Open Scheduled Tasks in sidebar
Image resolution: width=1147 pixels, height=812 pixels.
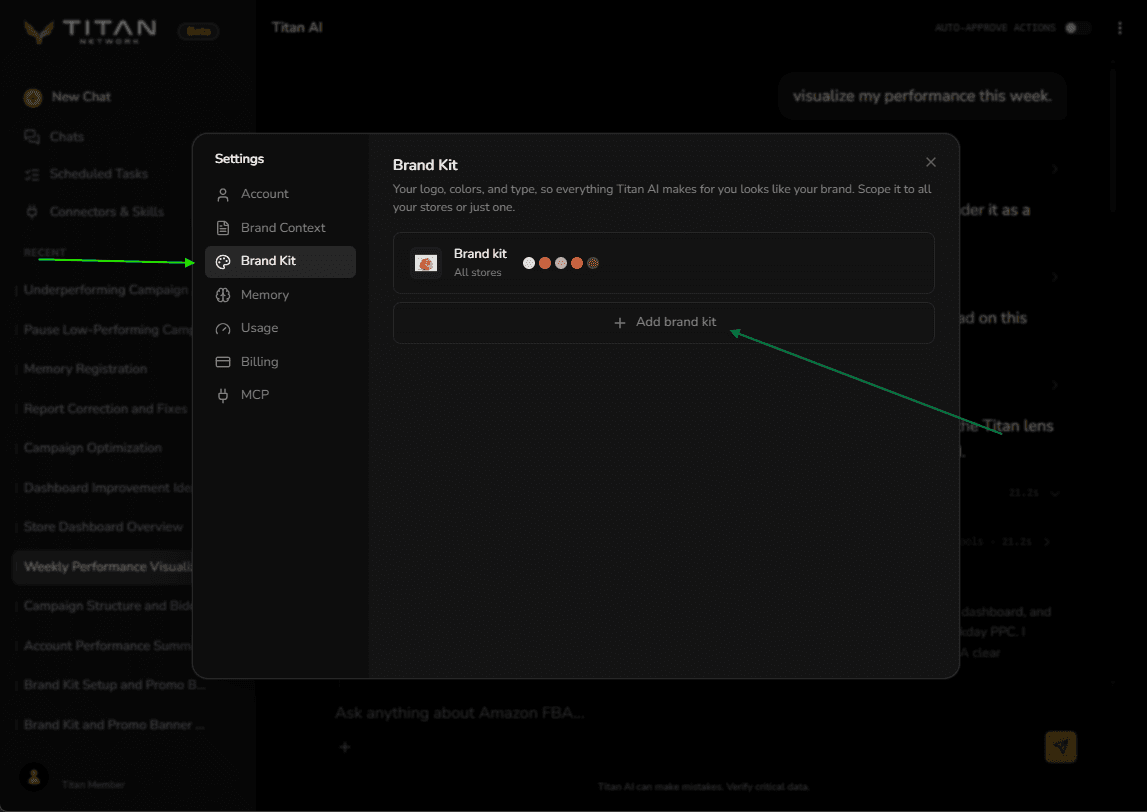[99, 174]
